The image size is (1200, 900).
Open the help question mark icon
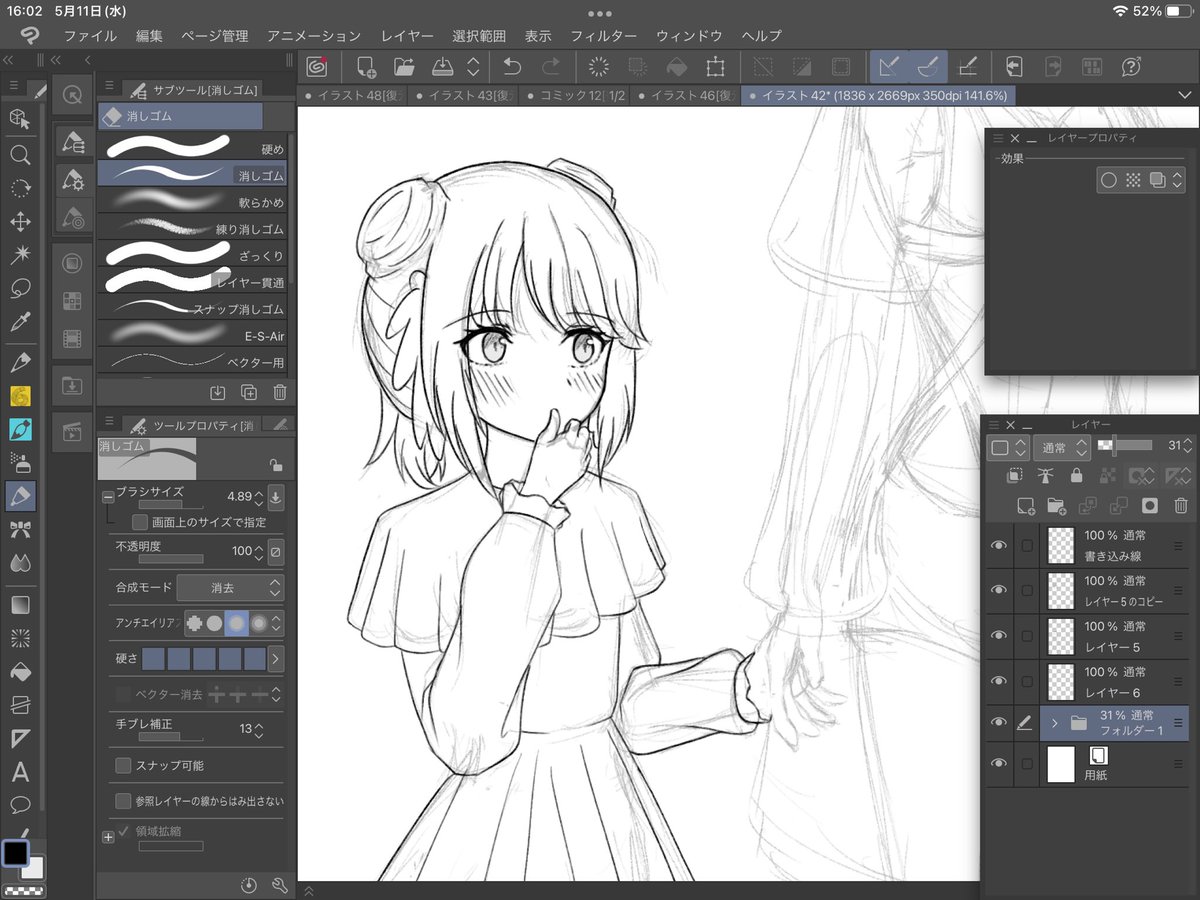pyautogui.click(x=1131, y=67)
